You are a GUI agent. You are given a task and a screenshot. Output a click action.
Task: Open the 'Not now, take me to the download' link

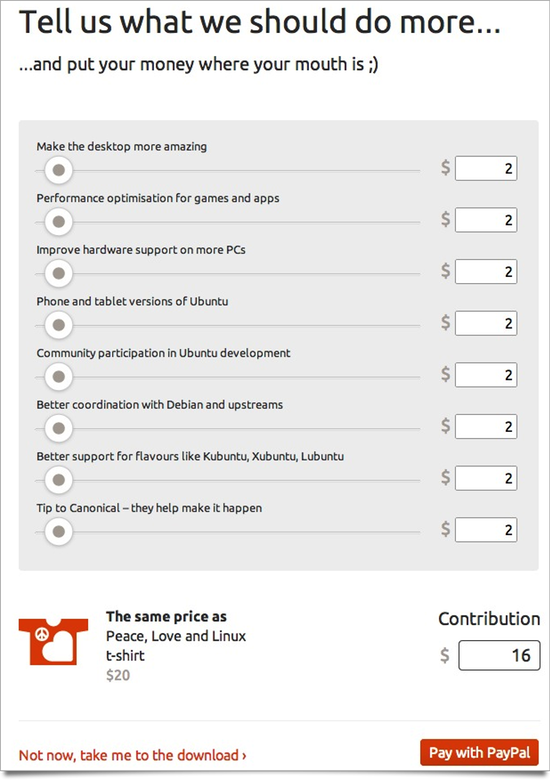pos(132,755)
